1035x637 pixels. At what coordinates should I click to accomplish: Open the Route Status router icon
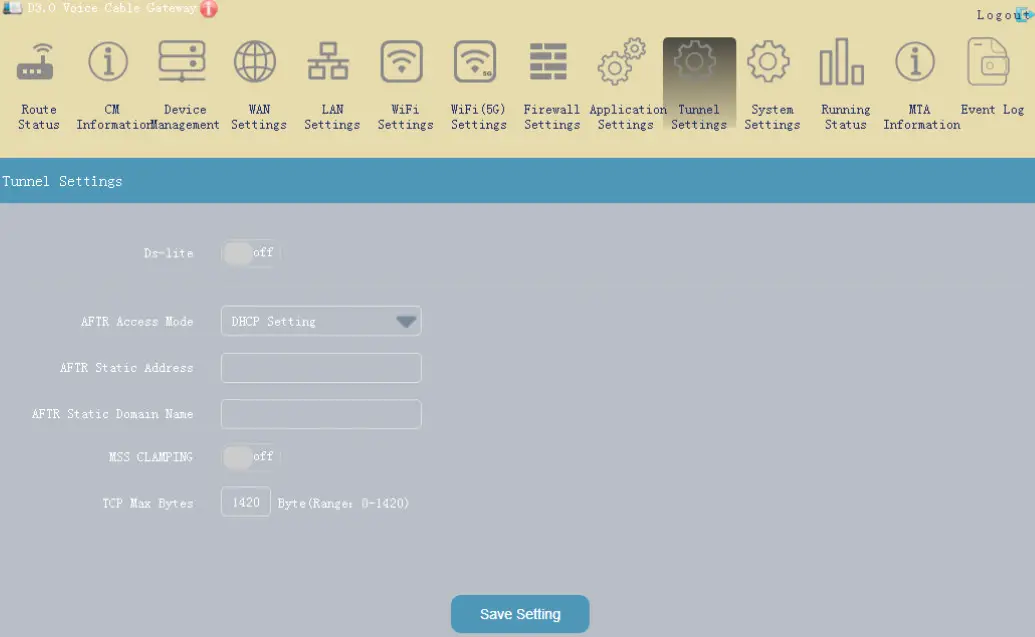36,62
